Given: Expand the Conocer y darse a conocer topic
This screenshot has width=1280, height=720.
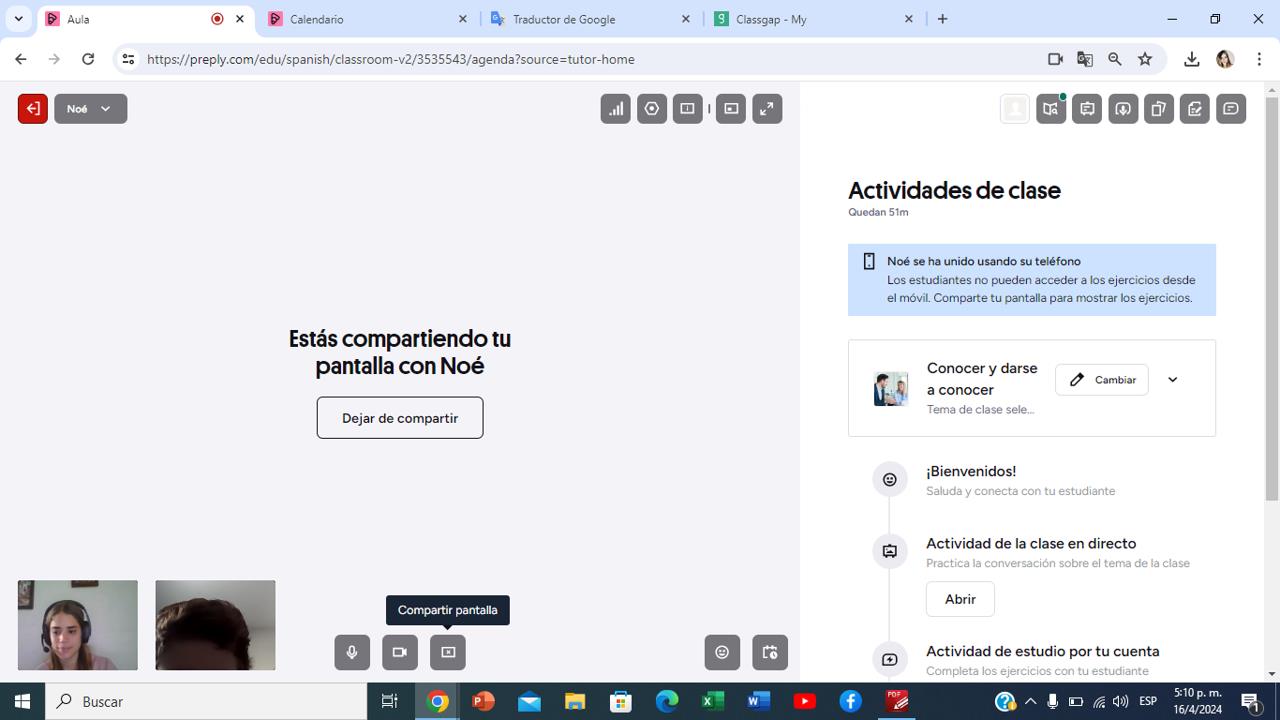Looking at the screenshot, I should (x=1172, y=380).
